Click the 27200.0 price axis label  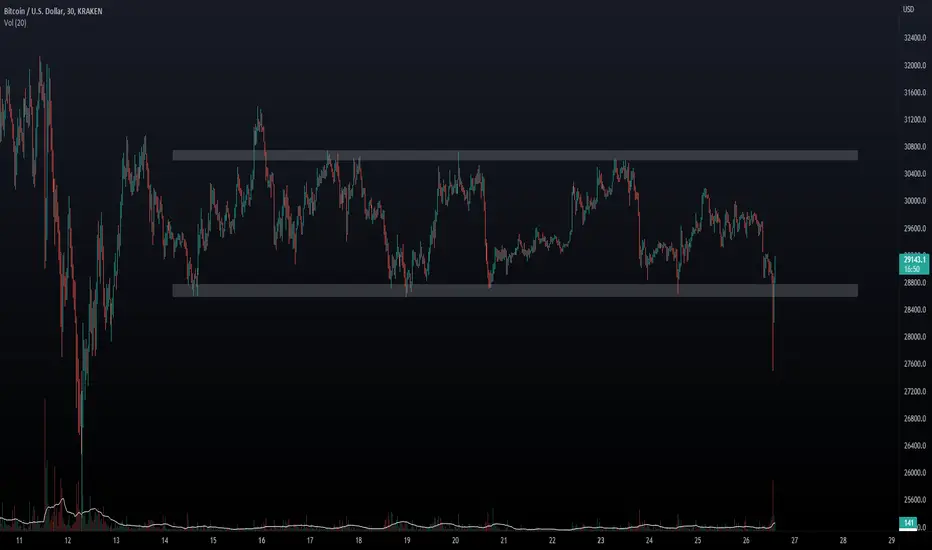point(915,391)
